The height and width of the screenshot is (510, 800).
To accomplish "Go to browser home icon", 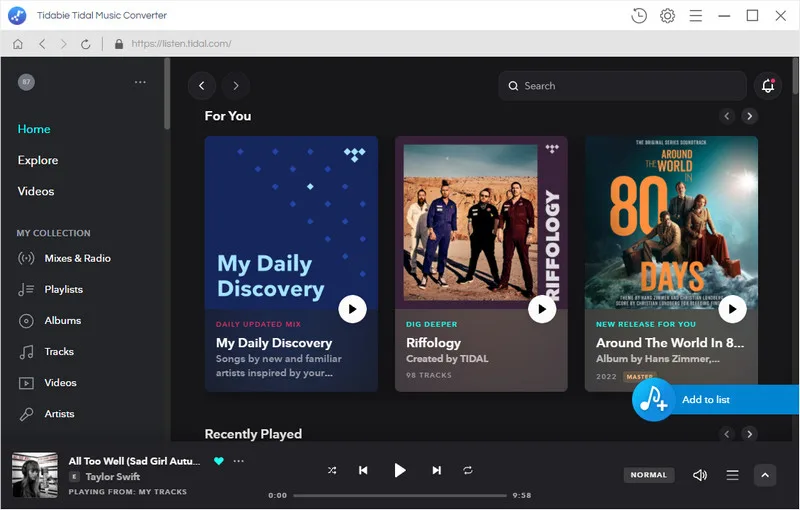I will [x=18, y=44].
